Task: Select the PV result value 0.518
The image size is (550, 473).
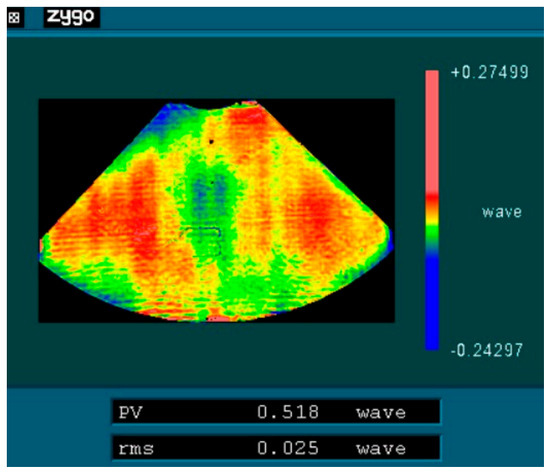Action: (288, 412)
